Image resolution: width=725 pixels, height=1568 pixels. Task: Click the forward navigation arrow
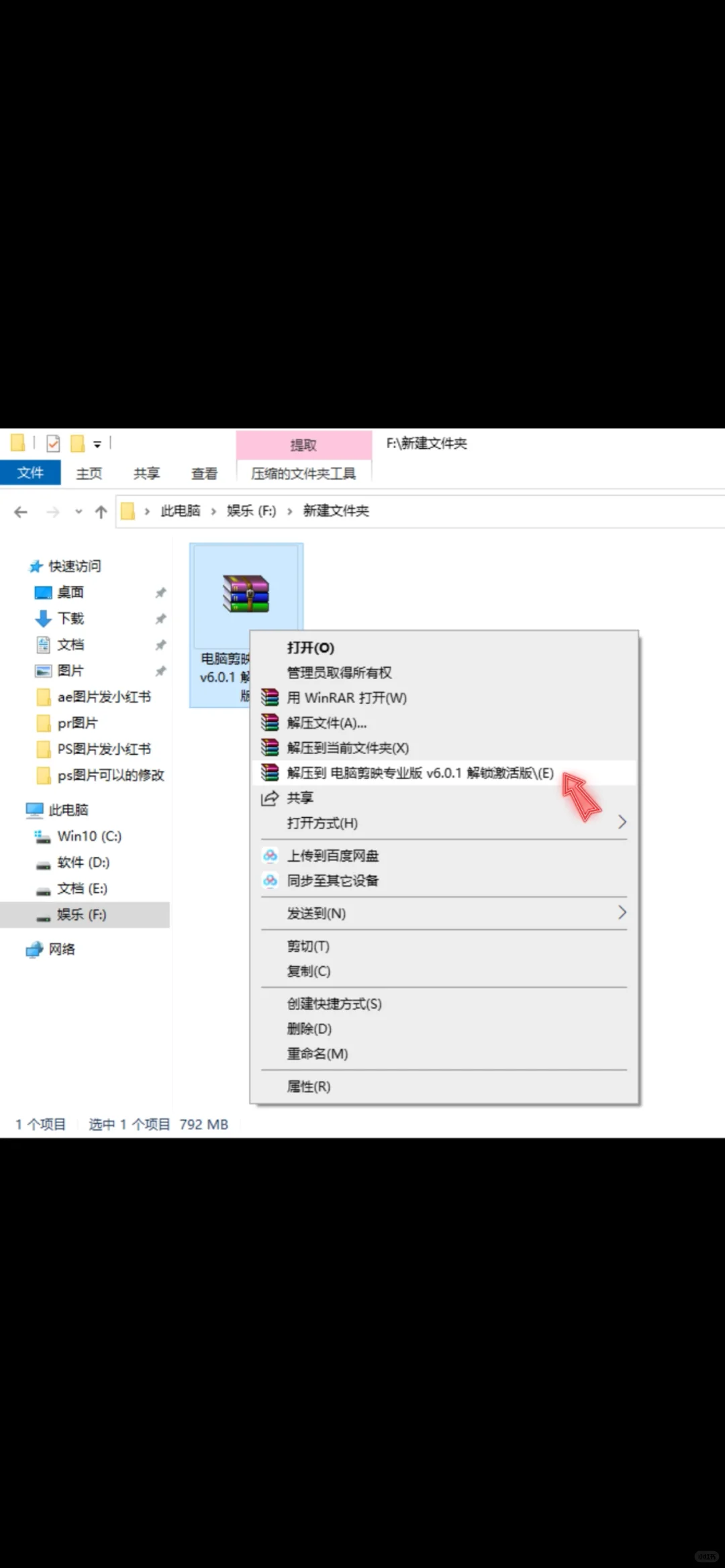click(52, 512)
